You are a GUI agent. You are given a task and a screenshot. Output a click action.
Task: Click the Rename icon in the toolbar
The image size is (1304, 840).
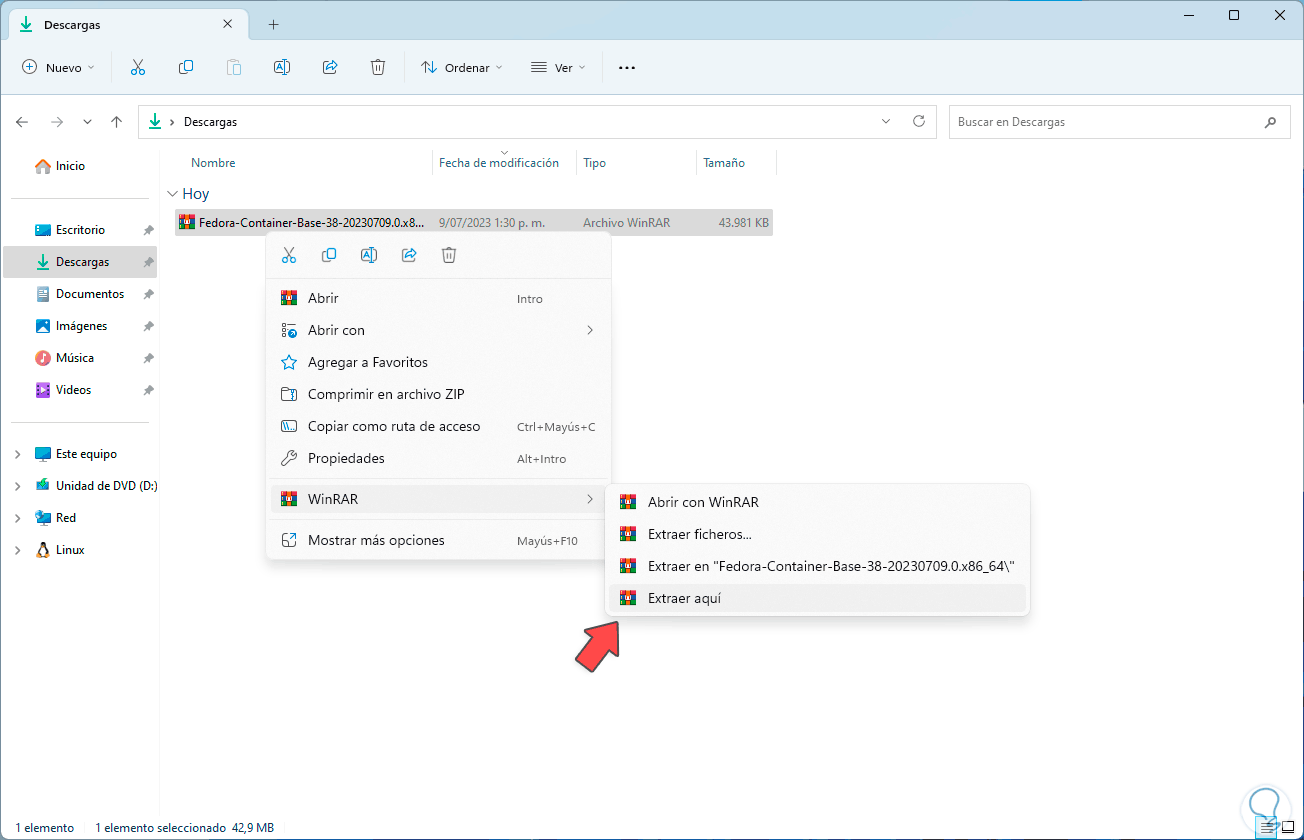pos(282,67)
